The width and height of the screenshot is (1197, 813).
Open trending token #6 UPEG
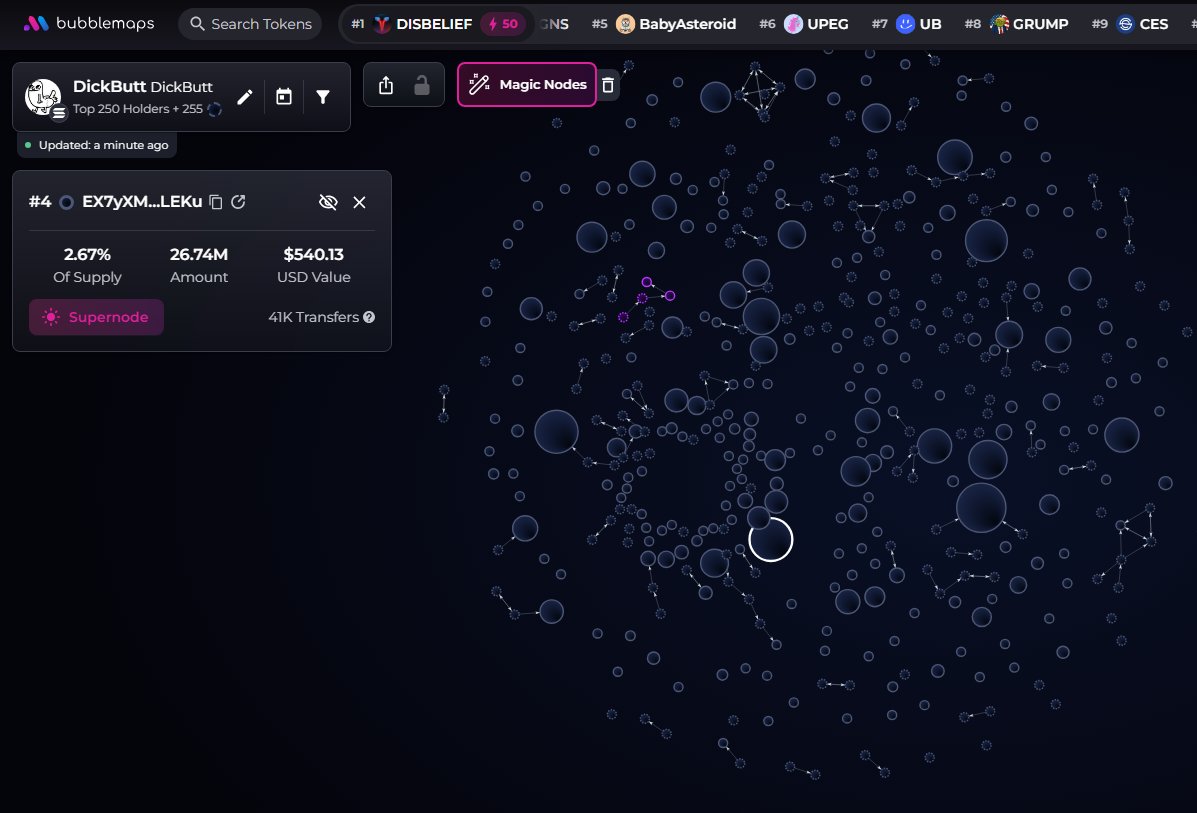tap(804, 24)
